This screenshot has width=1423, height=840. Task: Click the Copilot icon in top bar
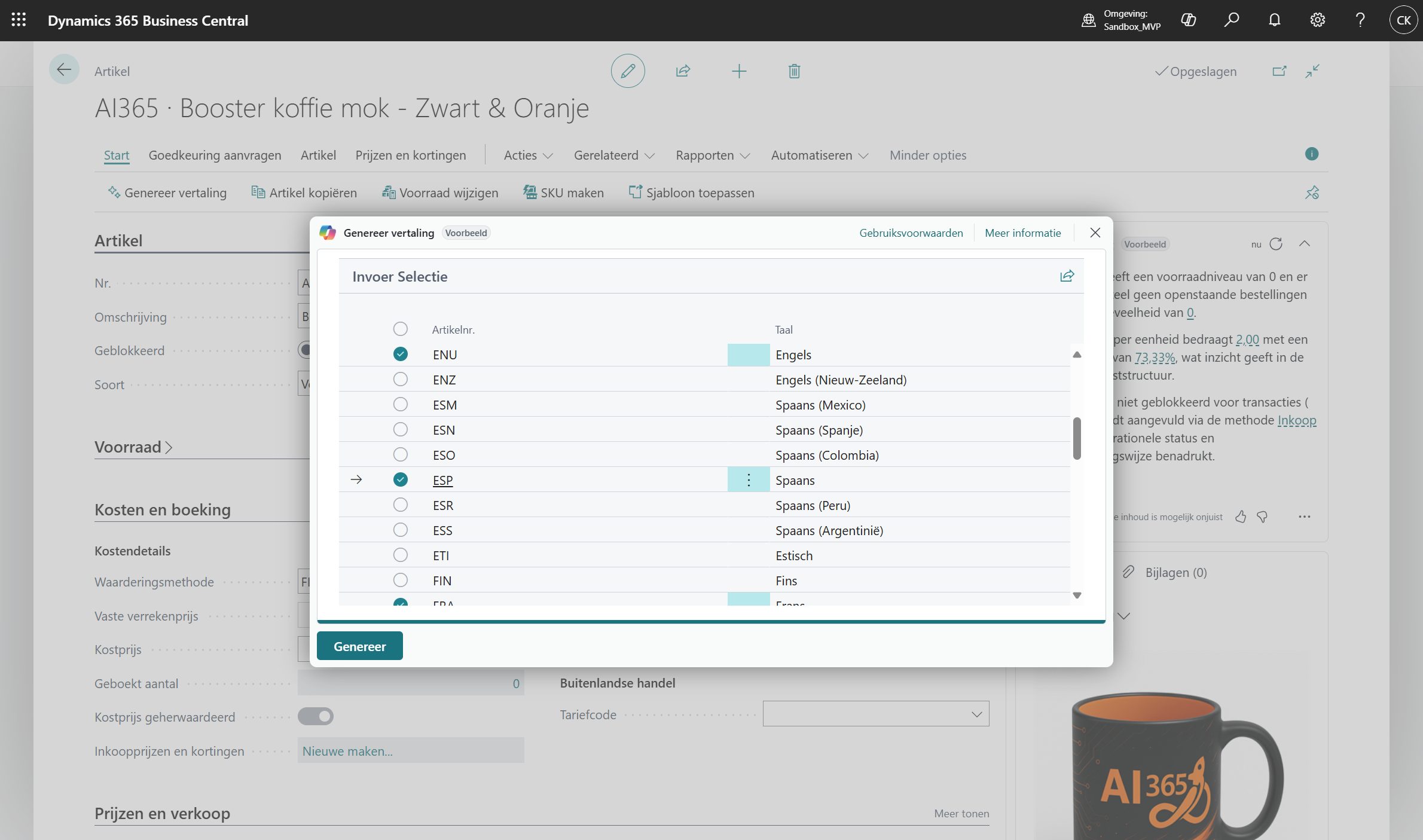point(1189,20)
